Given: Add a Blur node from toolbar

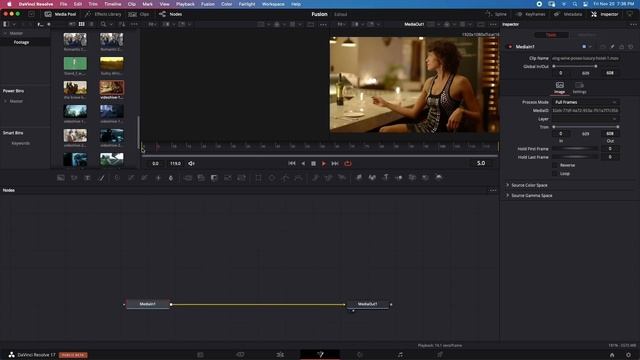Looking at the screenshot, I should pyautogui.click(x=171, y=178).
